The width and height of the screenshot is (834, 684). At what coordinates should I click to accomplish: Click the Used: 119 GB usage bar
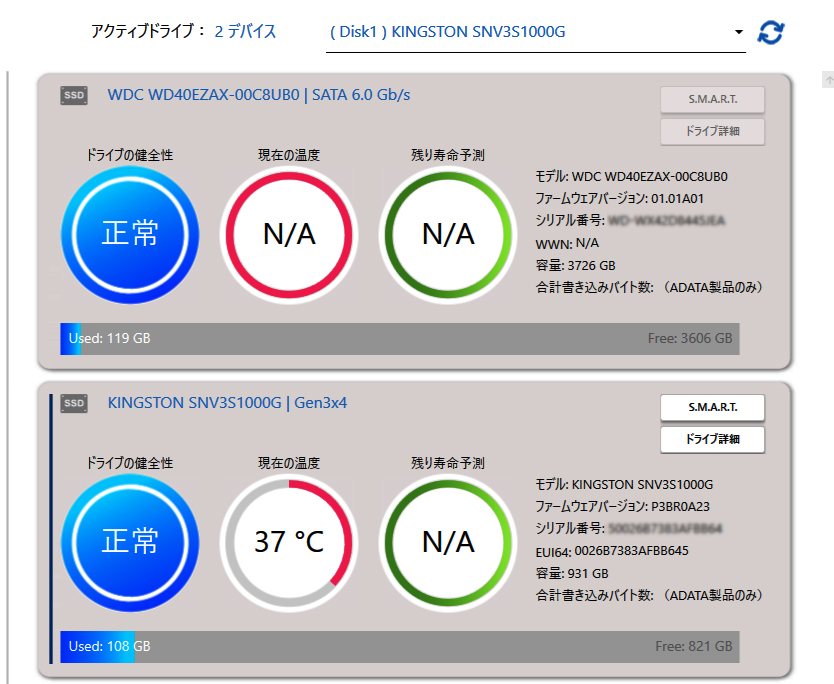click(399, 339)
